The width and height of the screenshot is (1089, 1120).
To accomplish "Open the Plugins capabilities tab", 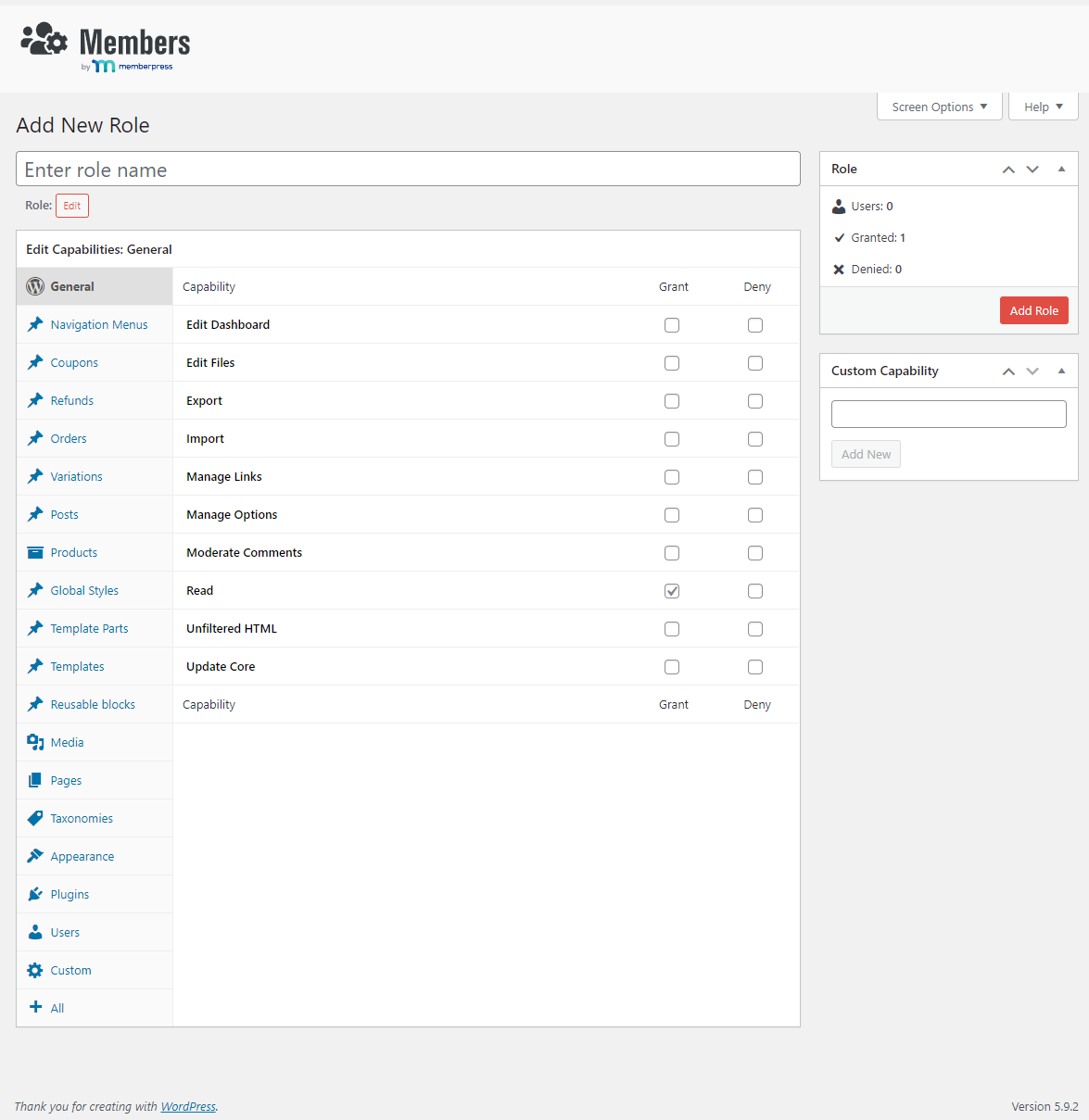I will (x=95, y=894).
